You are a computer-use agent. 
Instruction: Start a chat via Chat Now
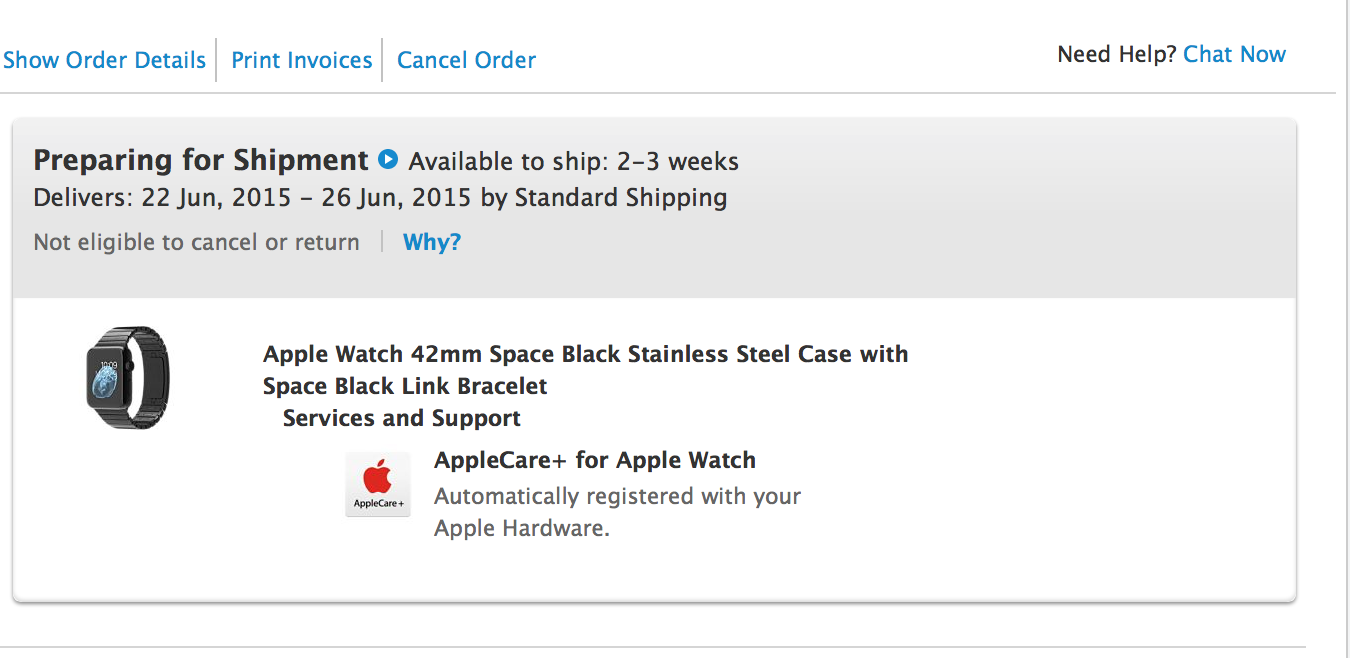click(x=1234, y=55)
